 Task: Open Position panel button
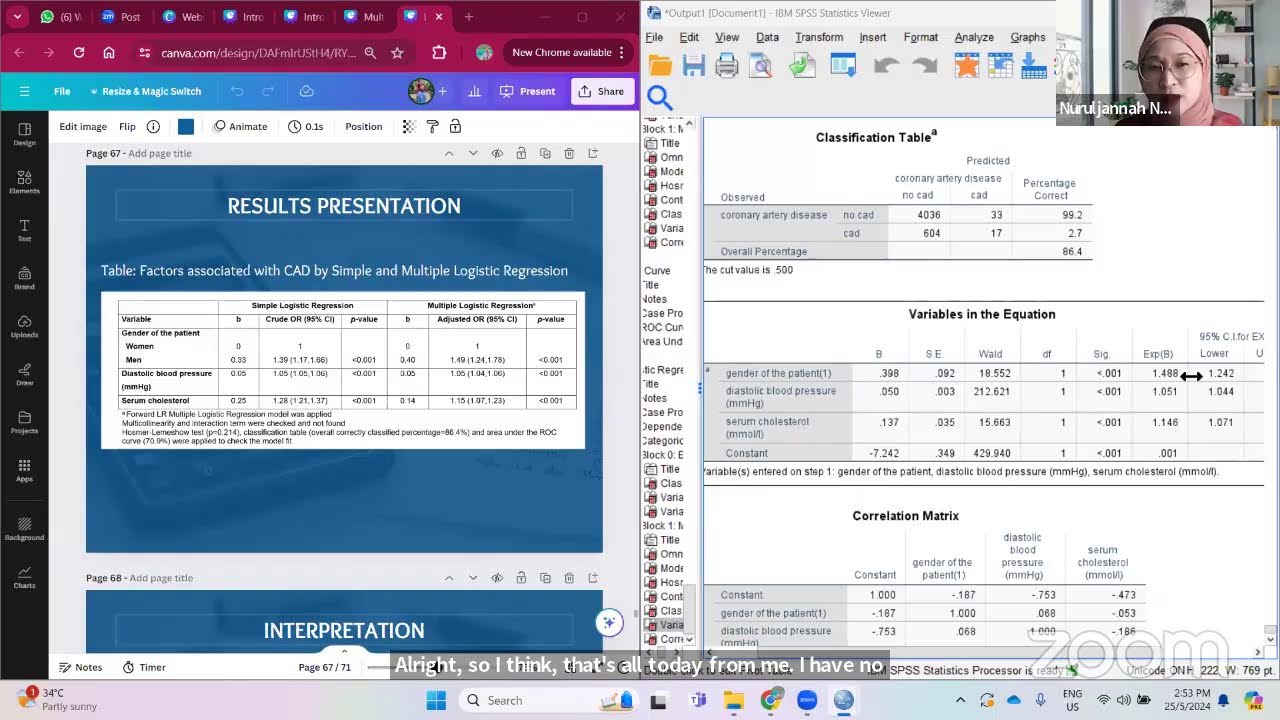tap(364, 127)
